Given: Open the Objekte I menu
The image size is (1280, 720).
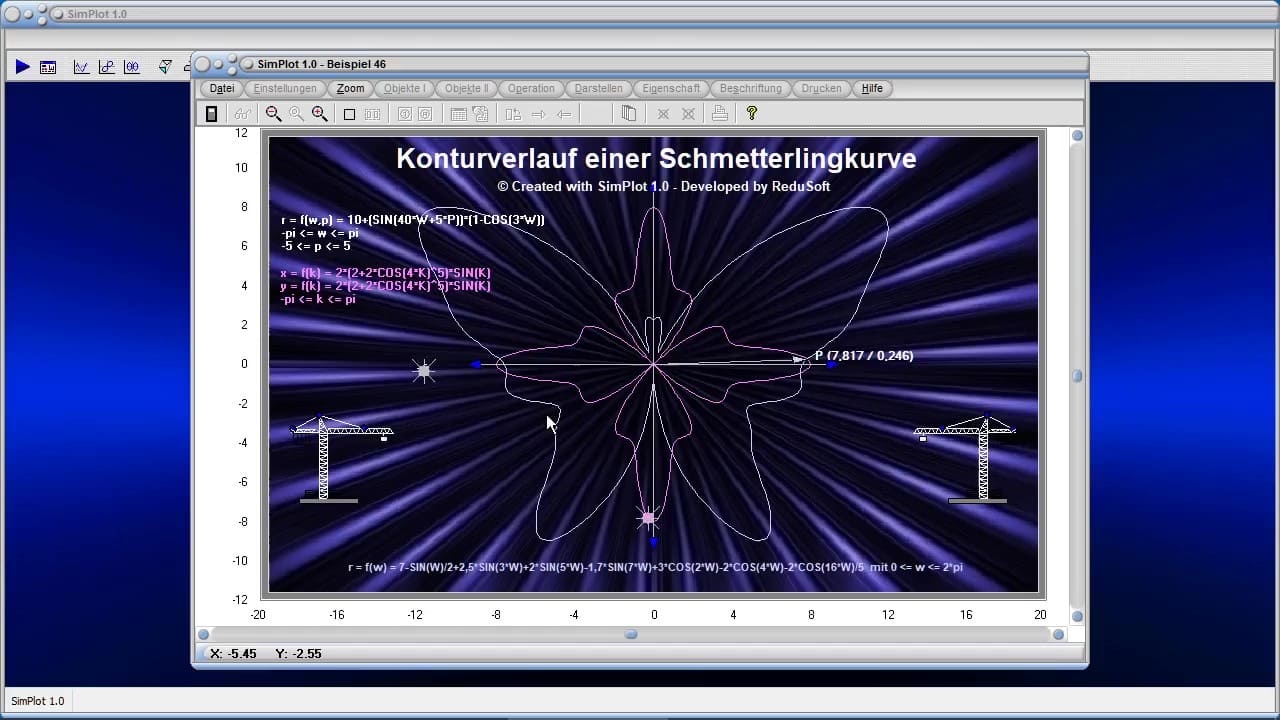Looking at the screenshot, I should click(x=404, y=88).
